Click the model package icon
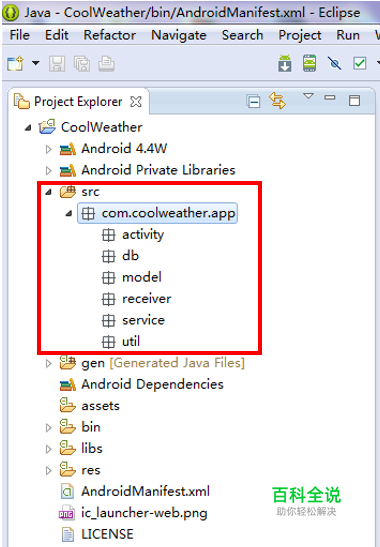The width and height of the screenshot is (380, 547). [108, 278]
